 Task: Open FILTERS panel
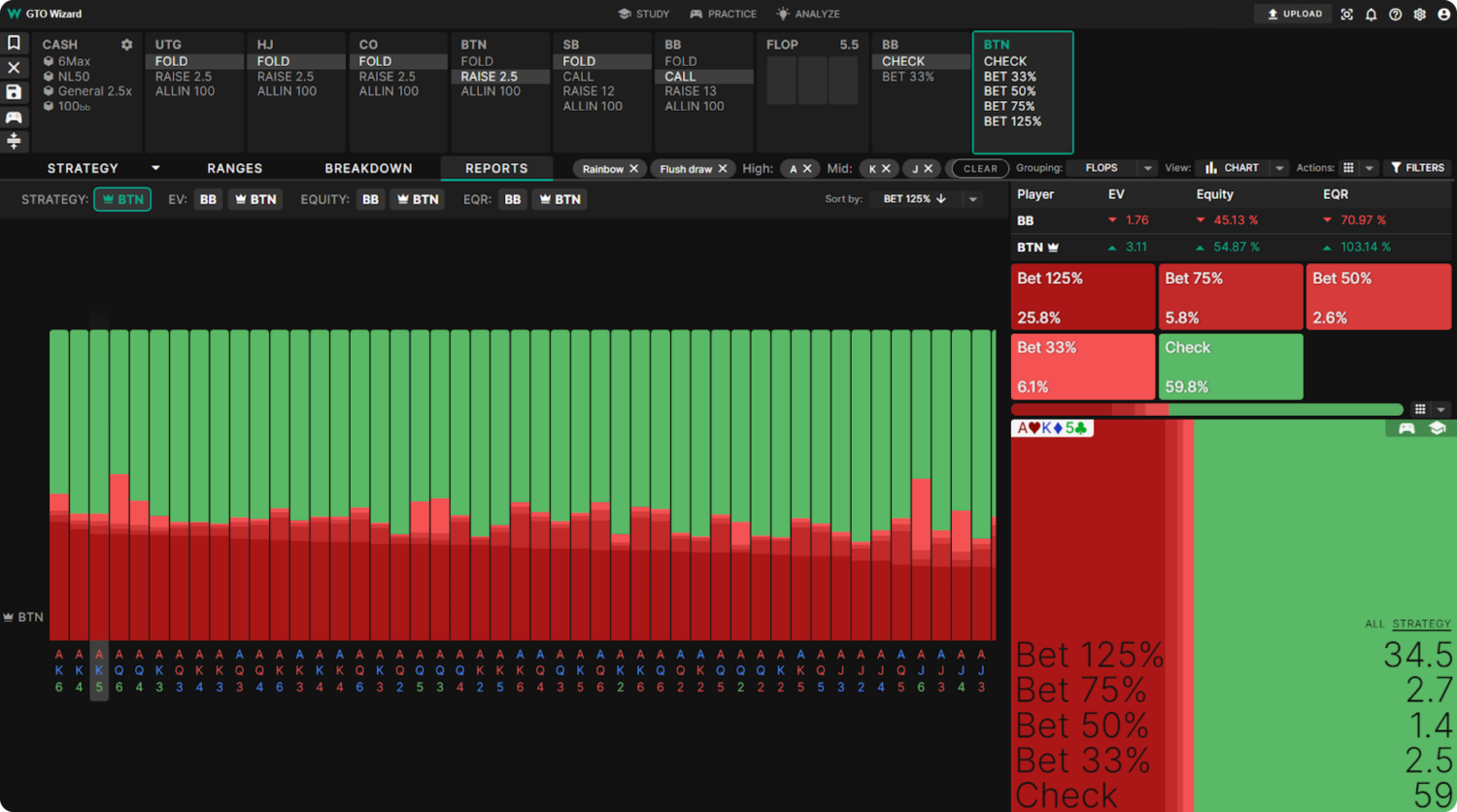(x=1417, y=168)
